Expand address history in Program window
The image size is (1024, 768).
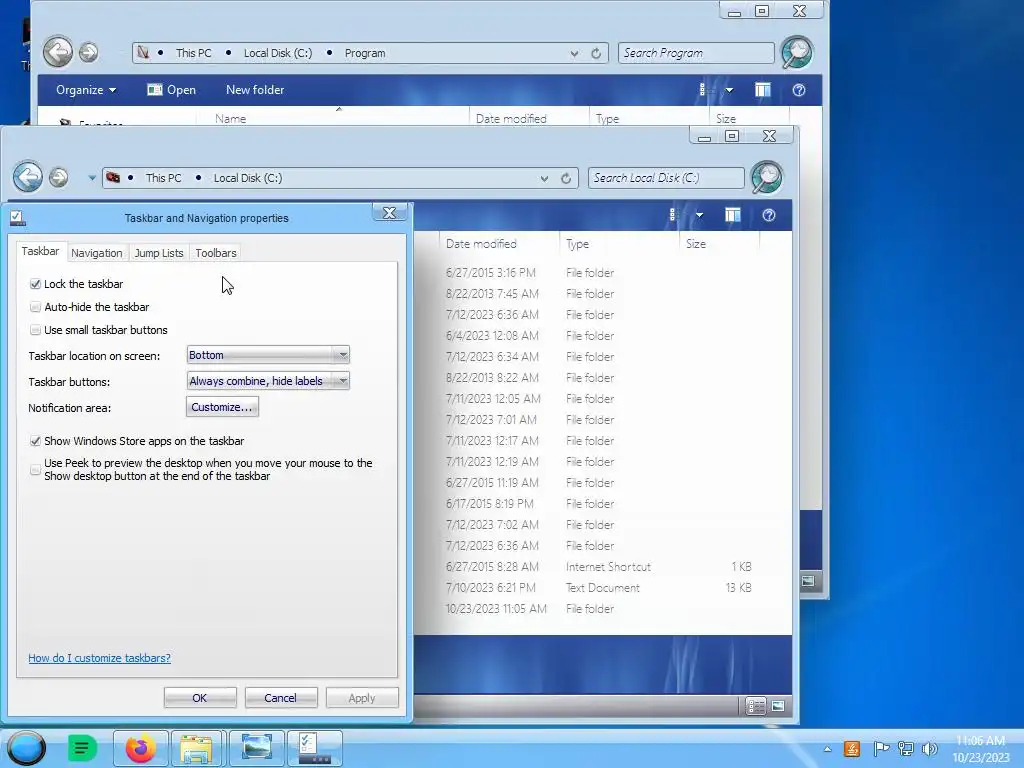[574, 54]
